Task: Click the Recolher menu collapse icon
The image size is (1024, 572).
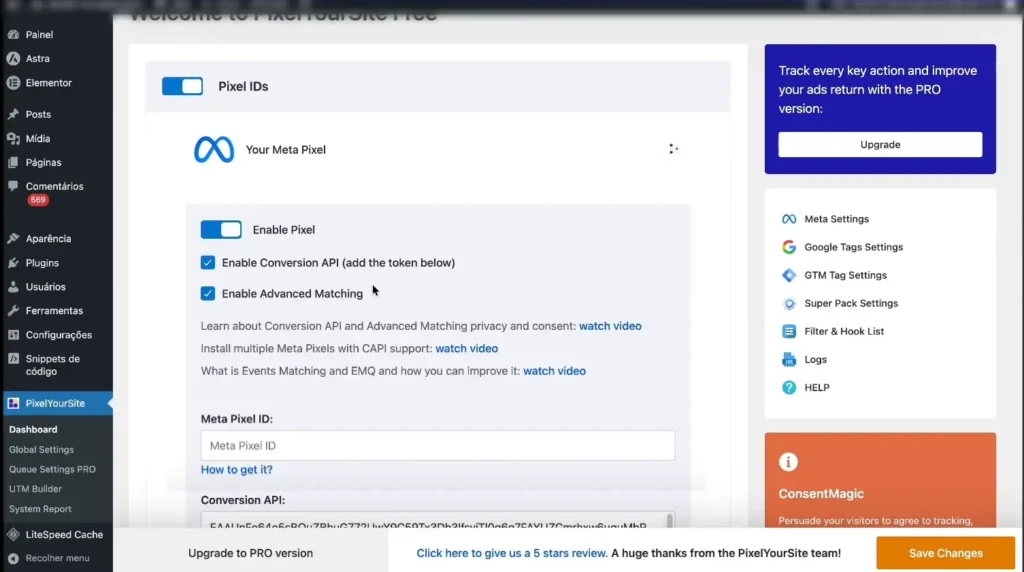Action: tap(13, 558)
